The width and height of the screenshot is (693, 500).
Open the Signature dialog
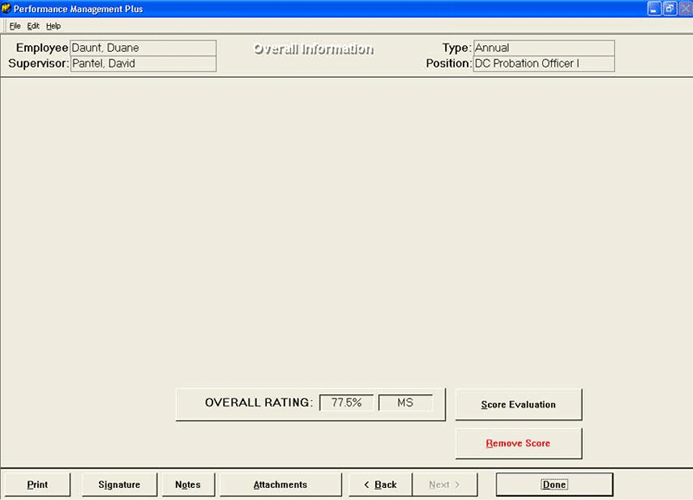[119, 485]
